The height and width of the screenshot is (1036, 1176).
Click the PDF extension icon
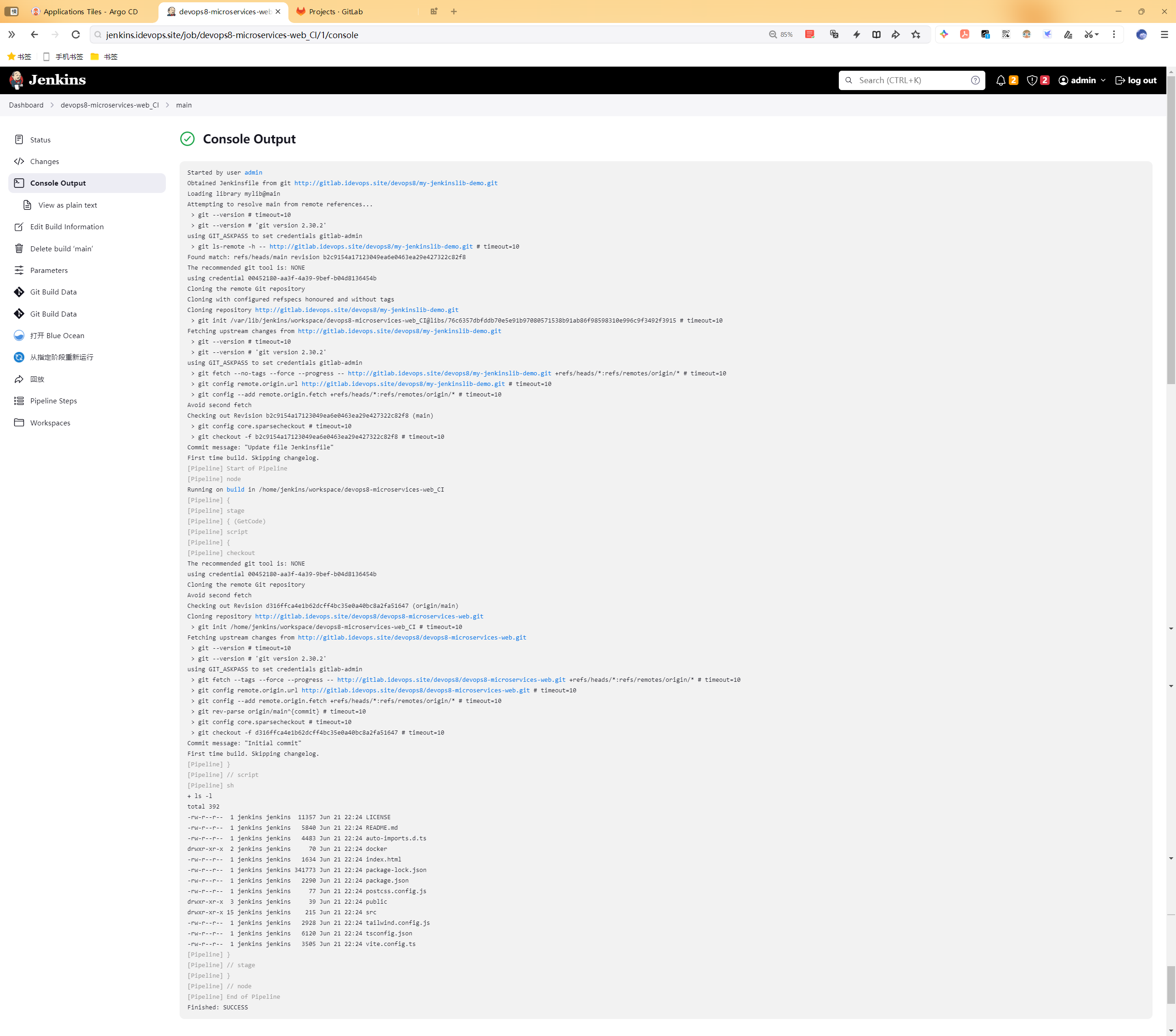click(x=965, y=35)
